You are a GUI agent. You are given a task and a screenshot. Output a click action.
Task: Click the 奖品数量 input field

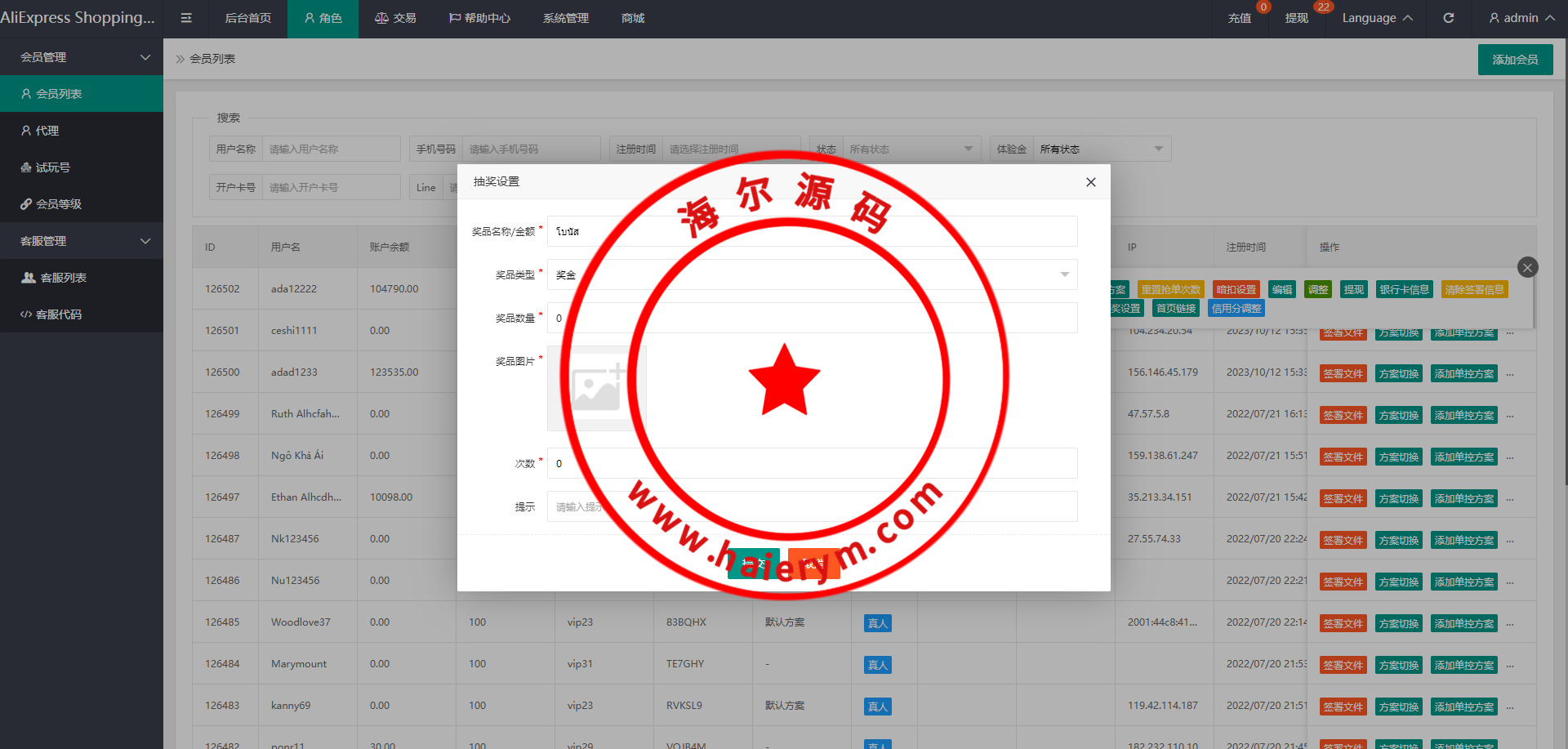coord(812,318)
